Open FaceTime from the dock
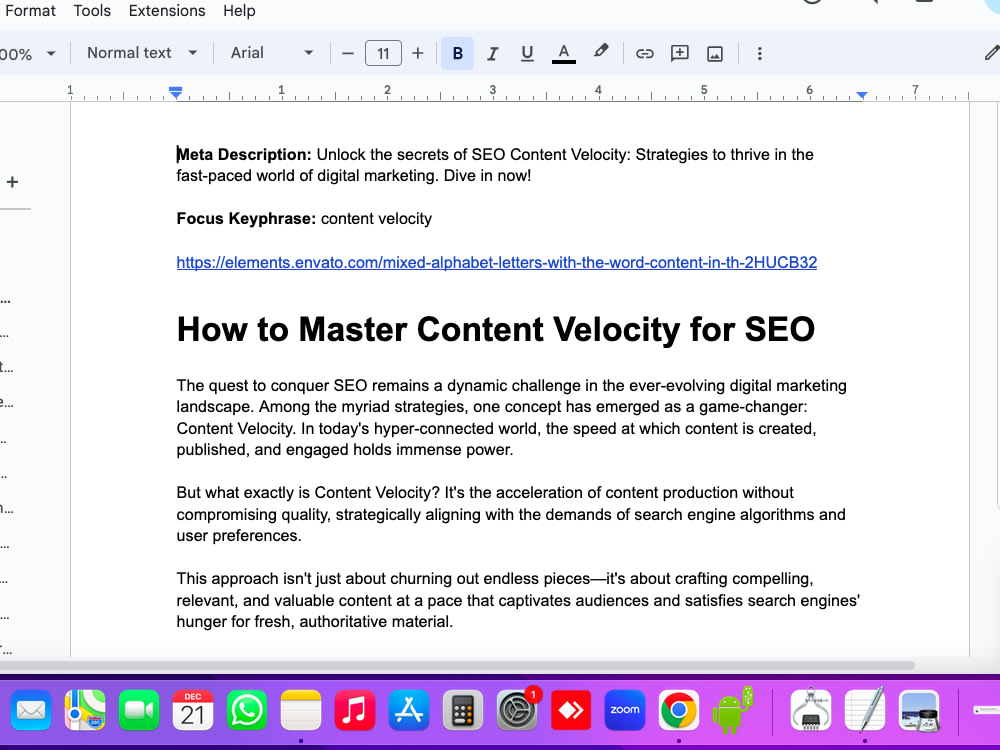 (138, 710)
